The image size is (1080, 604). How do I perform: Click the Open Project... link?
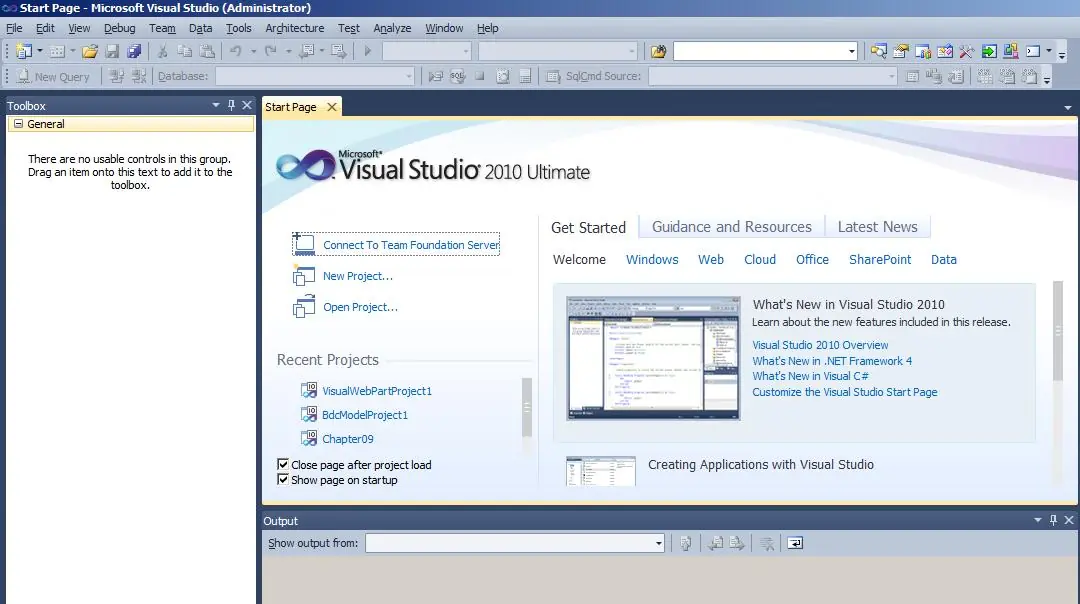tap(360, 307)
